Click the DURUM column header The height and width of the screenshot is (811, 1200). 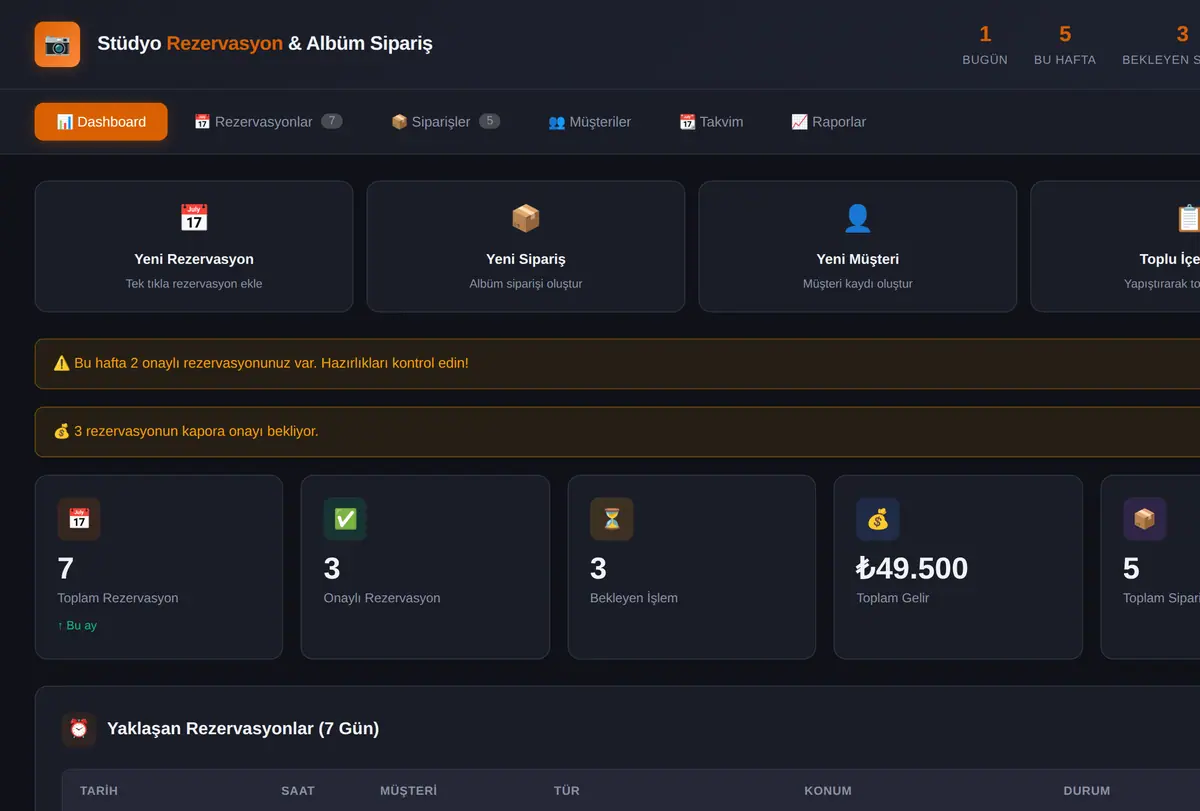[1087, 790]
